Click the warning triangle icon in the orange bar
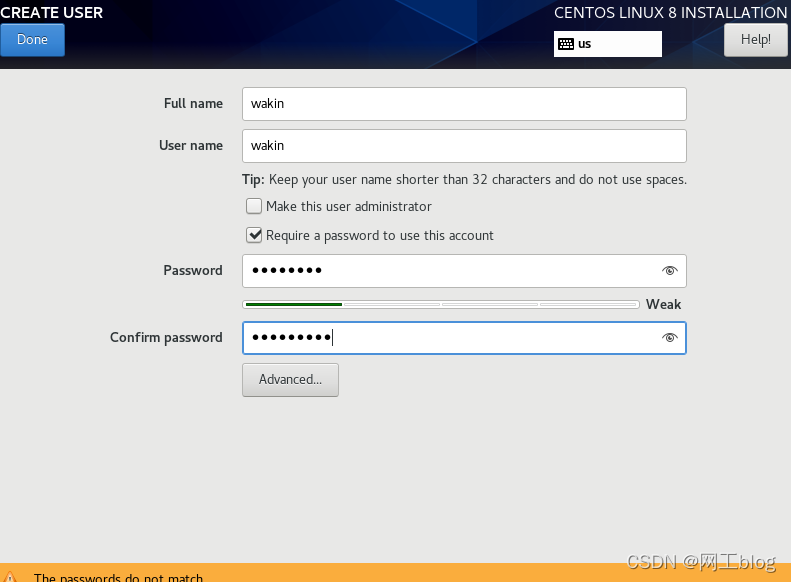Viewport: 791px width, 582px height. tap(10, 576)
